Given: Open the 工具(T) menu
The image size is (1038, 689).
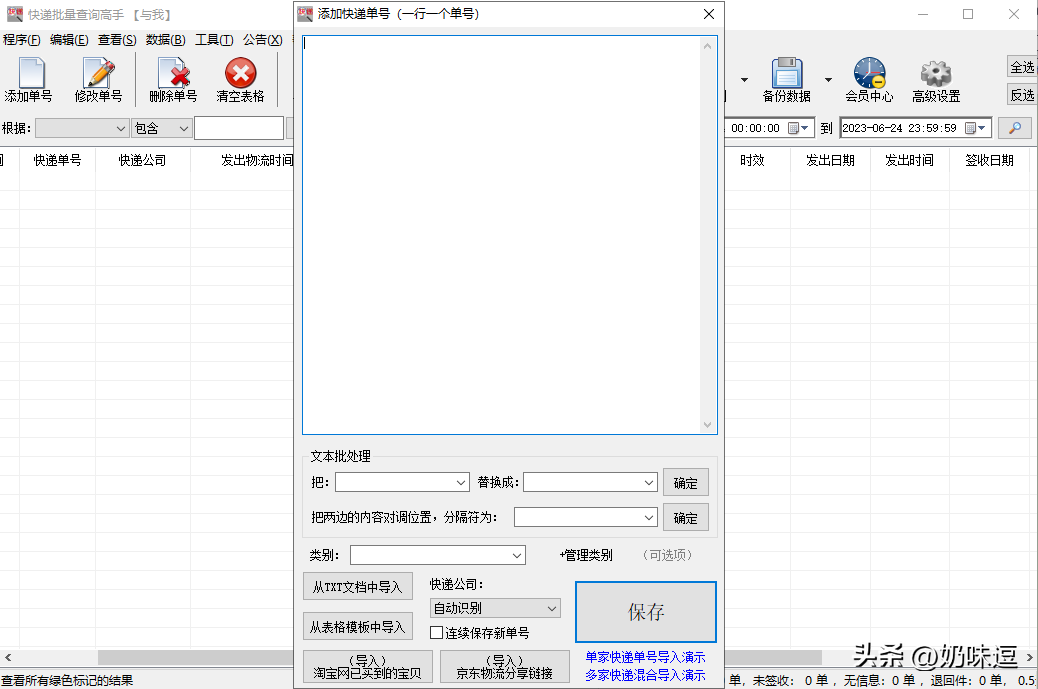Looking at the screenshot, I should point(214,40).
